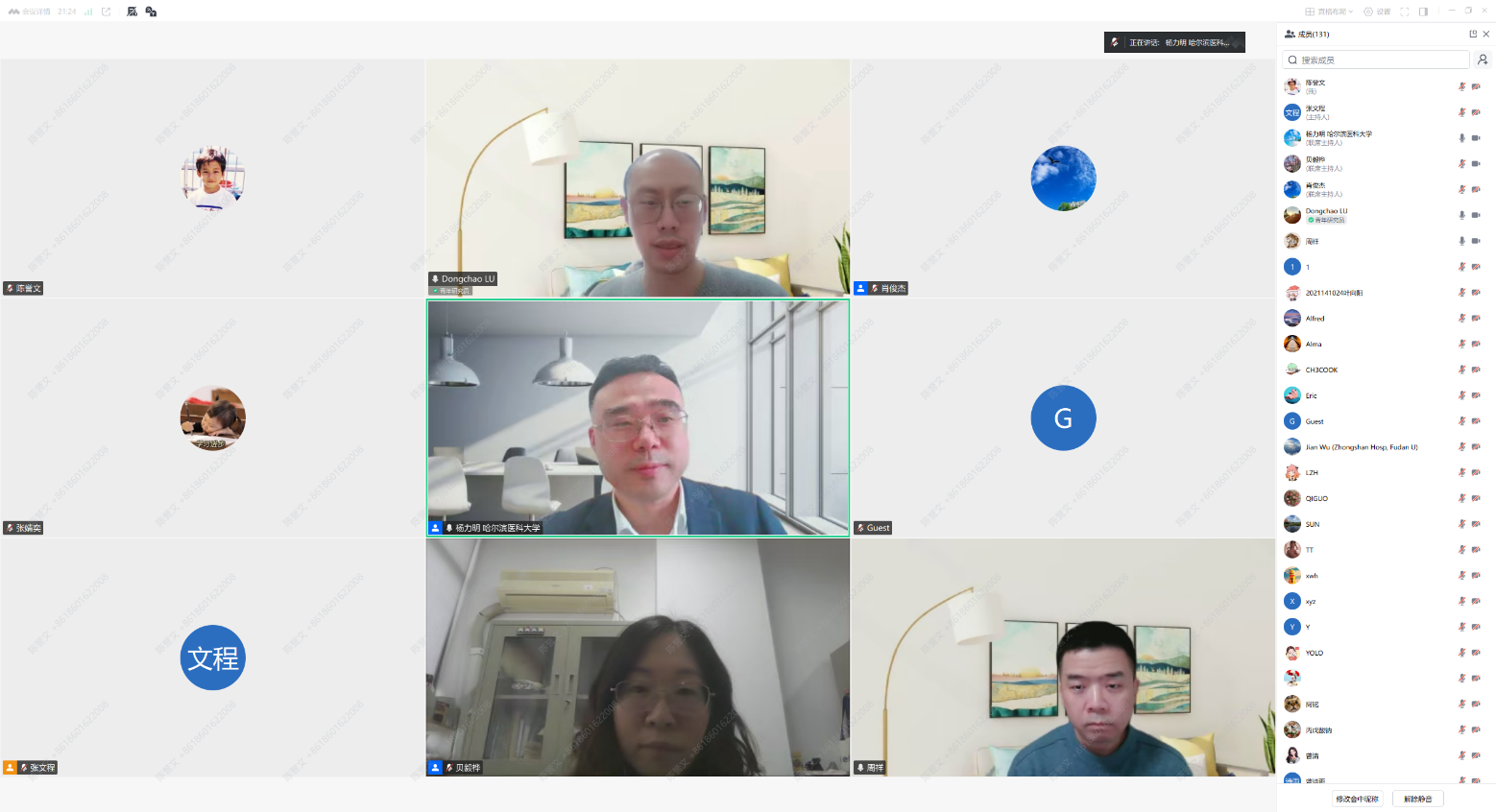1496x812 pixels.
Task: Select member CH3COOK in the members list
Action: pos(1321,370)
